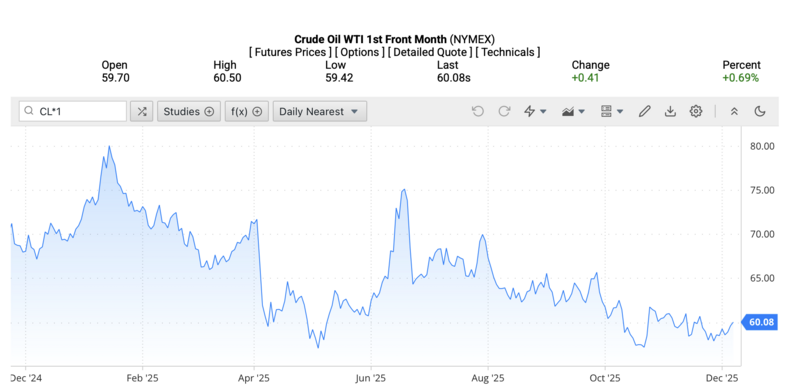Click the Percent value +0.69%
Screen dimensions: 800x387
740,78
